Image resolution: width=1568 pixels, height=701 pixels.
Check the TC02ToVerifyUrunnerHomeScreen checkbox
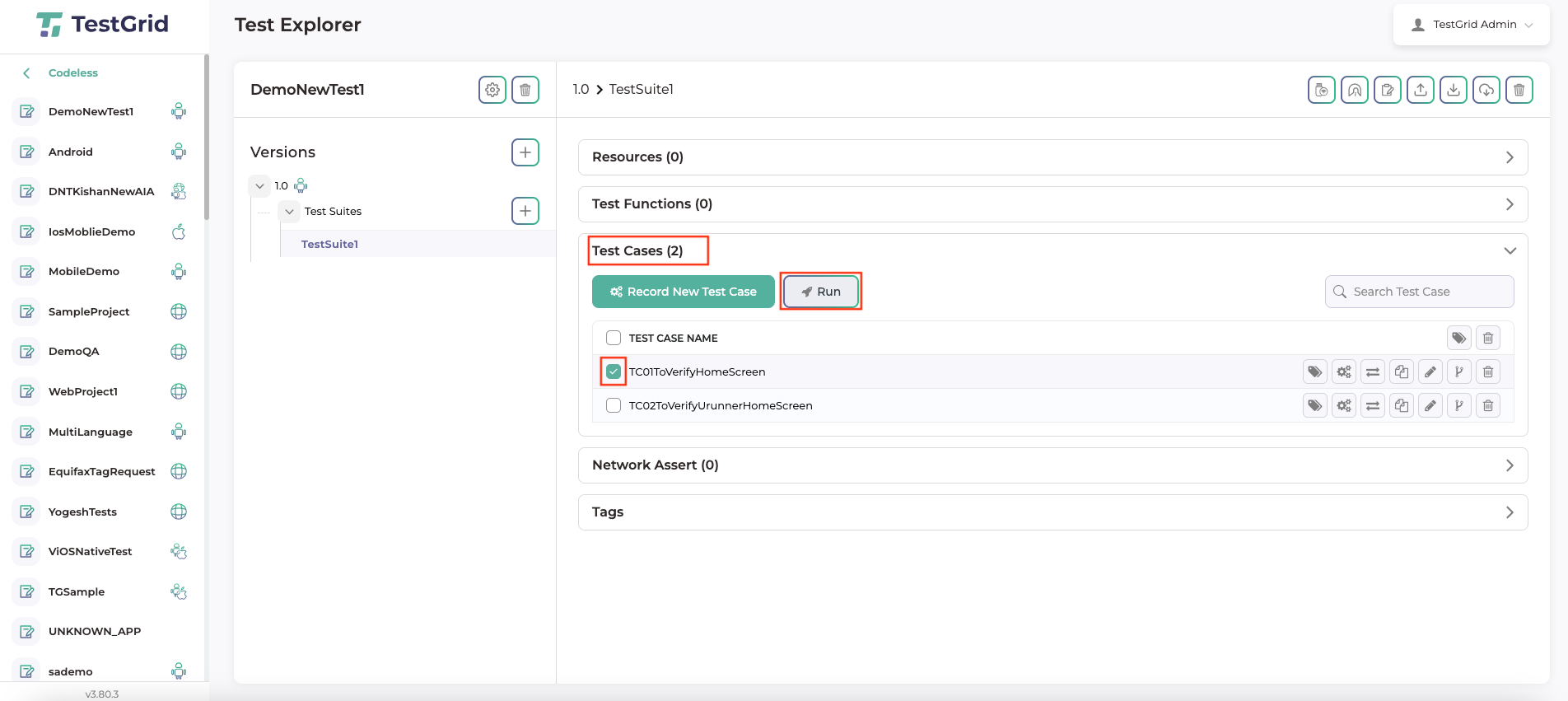614,406
